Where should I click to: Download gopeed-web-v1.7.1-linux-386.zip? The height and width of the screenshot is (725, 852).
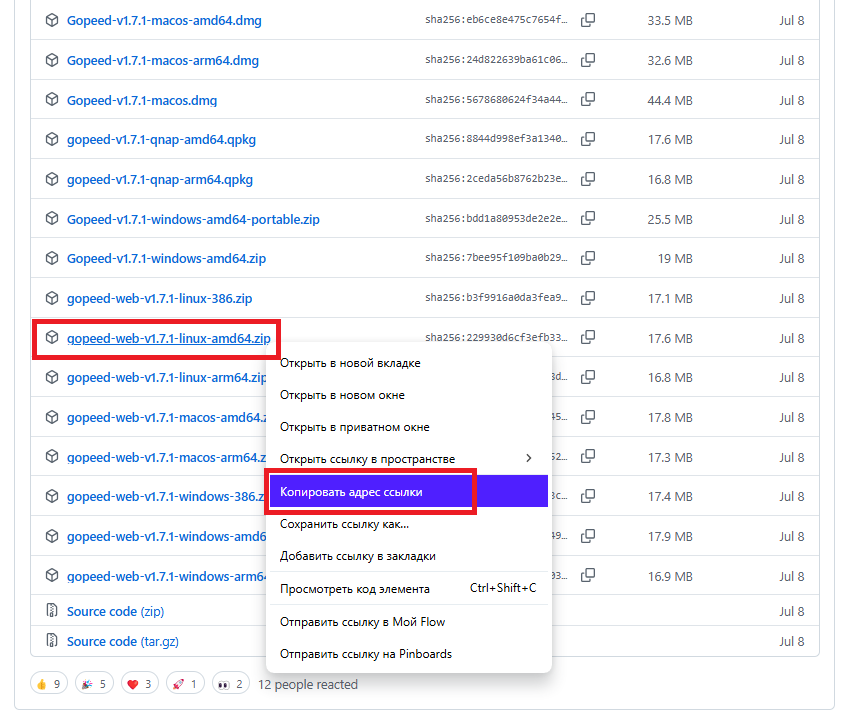pos(159,298)
